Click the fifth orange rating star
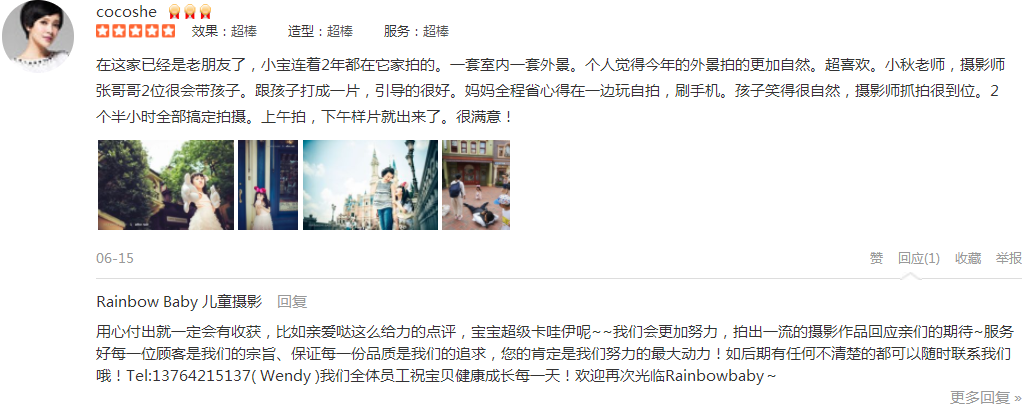 tap(169, 31)
